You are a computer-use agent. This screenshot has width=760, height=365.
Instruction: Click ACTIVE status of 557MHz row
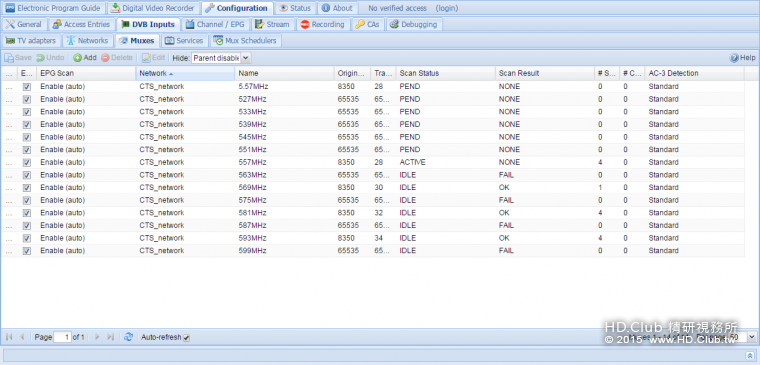pos(411,162)
